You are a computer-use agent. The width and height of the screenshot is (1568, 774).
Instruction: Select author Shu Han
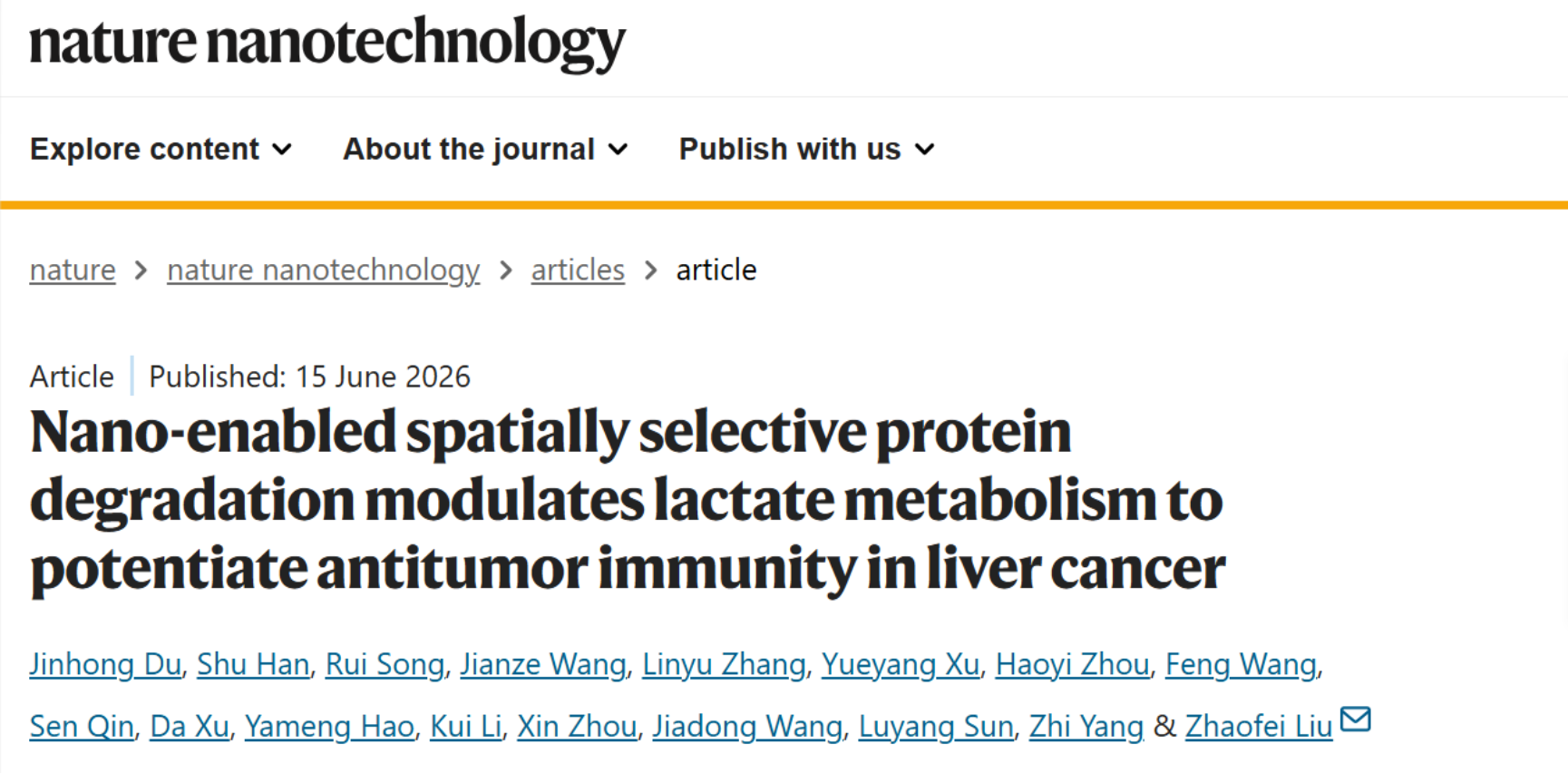click(253, 664)
